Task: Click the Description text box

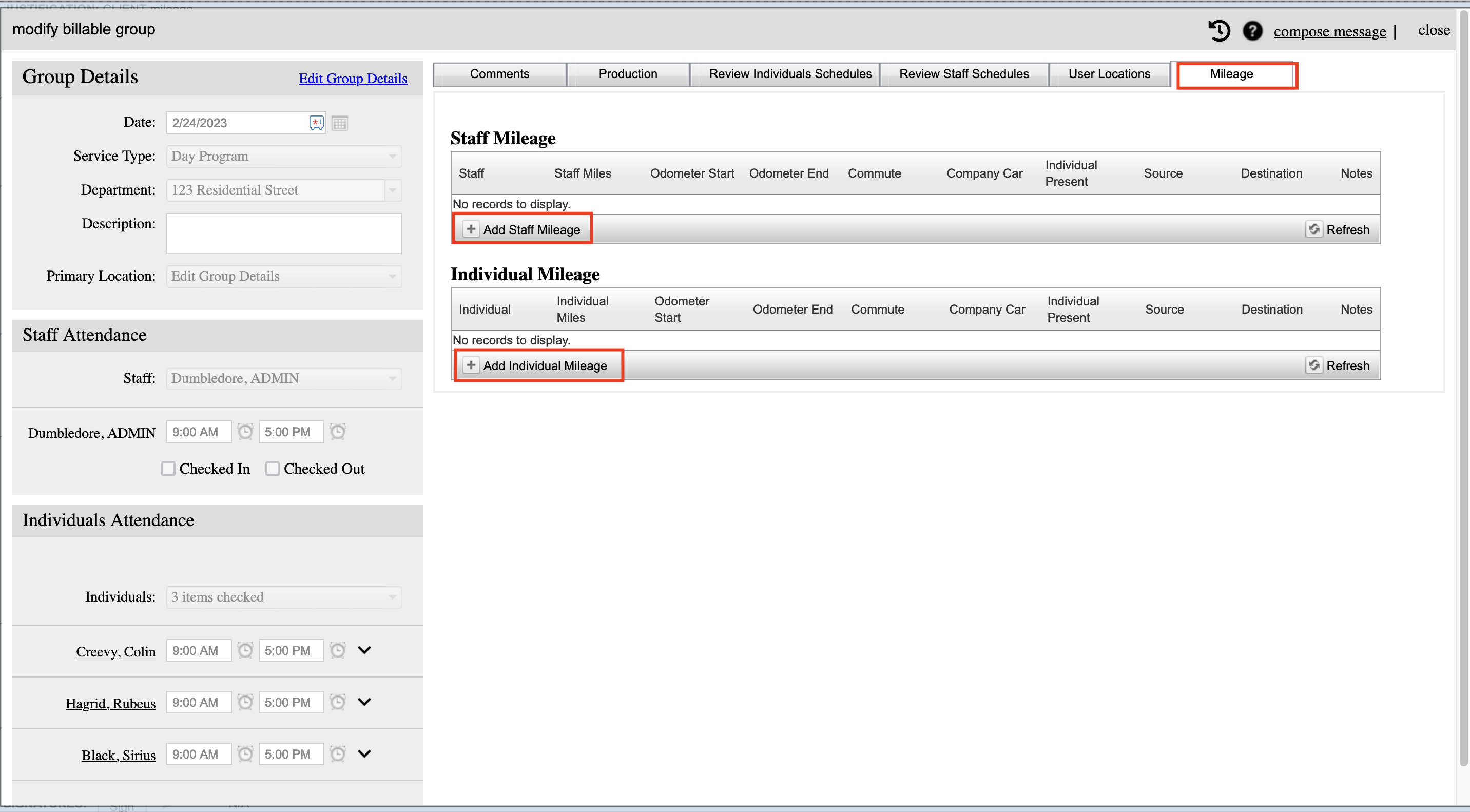Action: [284, 234]
